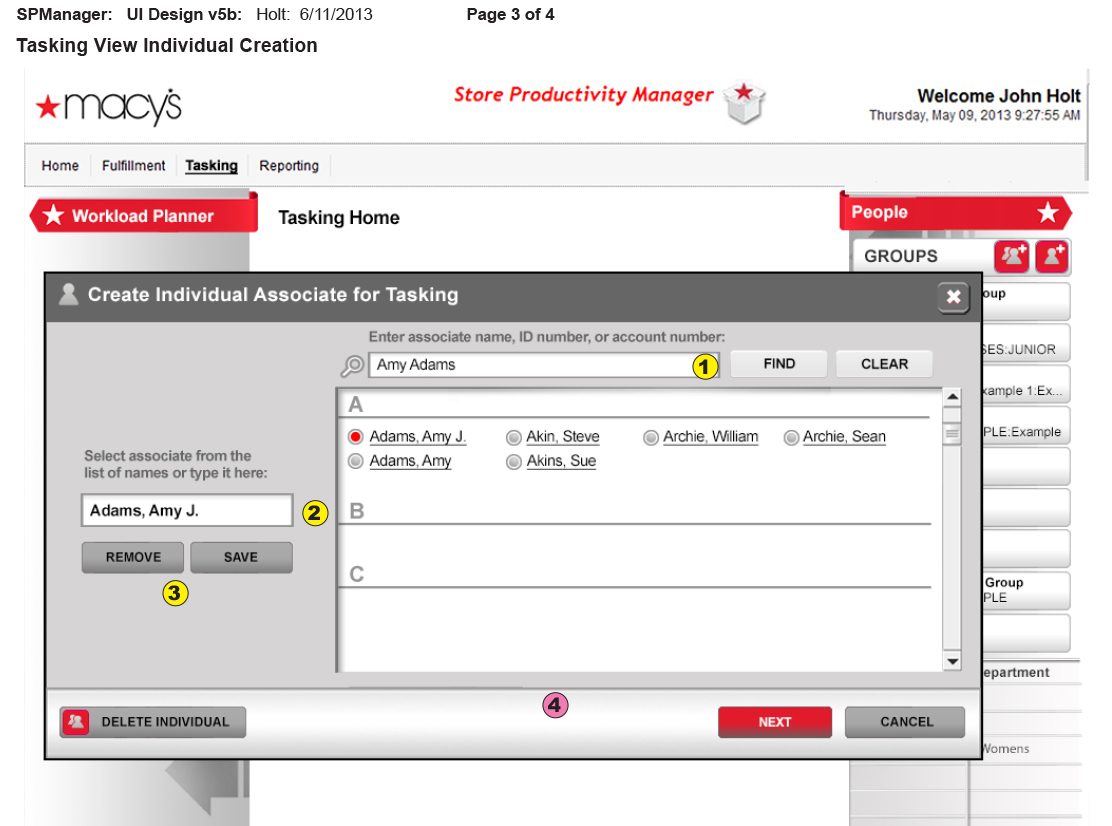Image resolution: width=1112 pixels, height=826 pixels.
Task: Select the Akin, Steve radio button
Action: tap(513, 437)
